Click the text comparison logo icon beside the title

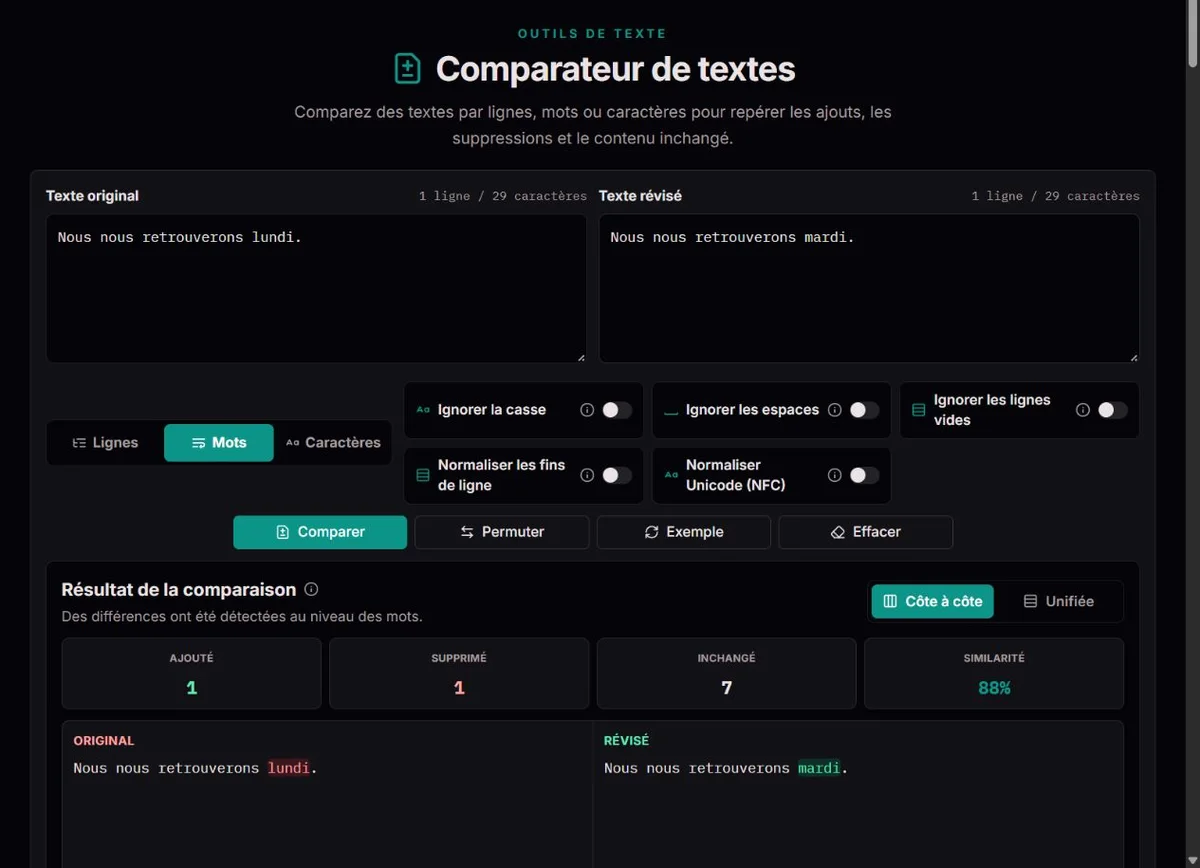(x=407, y=69)
